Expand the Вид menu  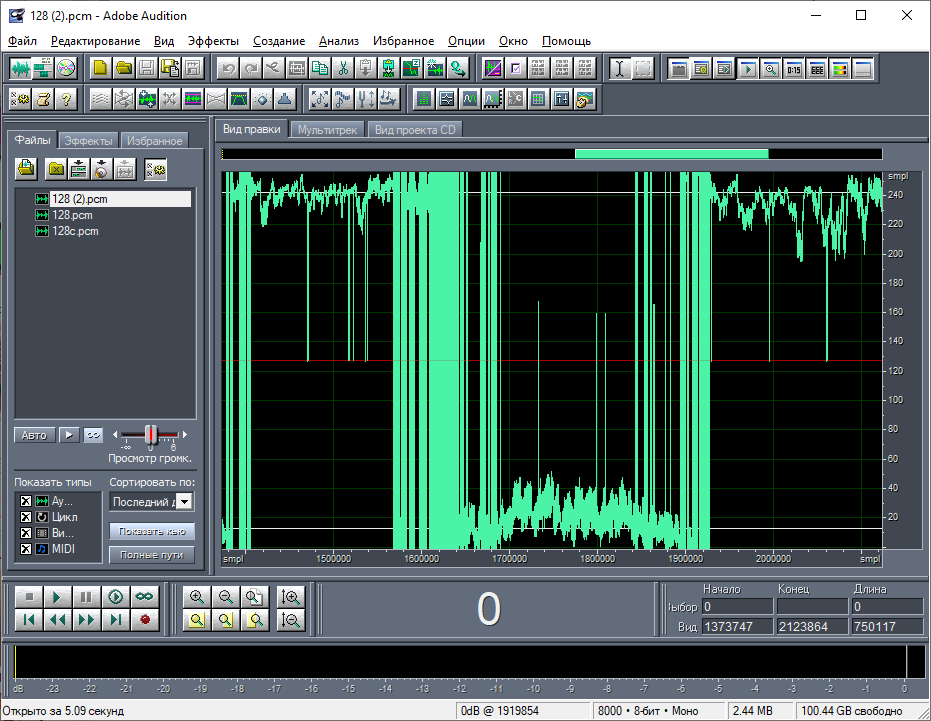click(x=163, y=40)
